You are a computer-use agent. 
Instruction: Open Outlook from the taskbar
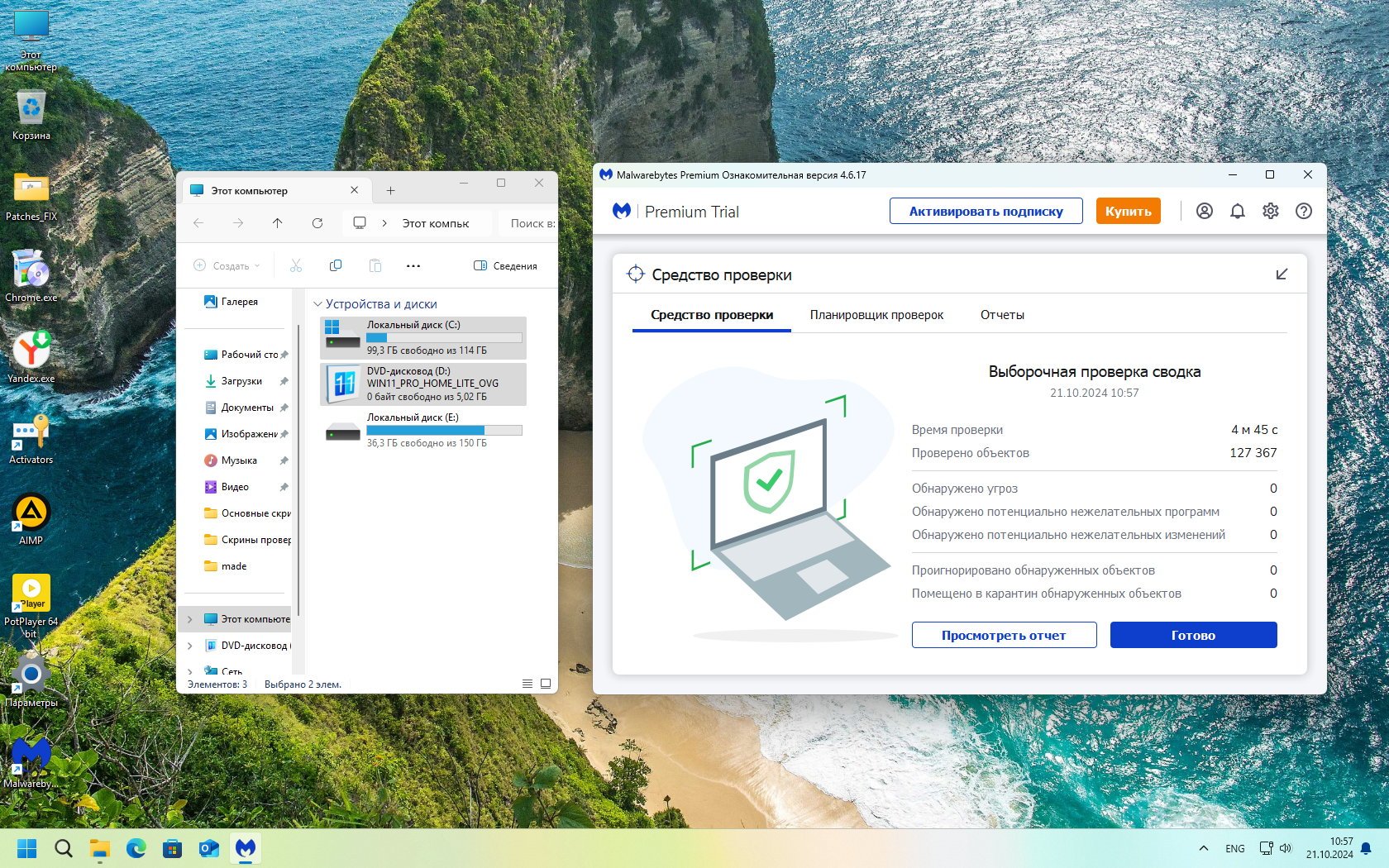(209, 848)
